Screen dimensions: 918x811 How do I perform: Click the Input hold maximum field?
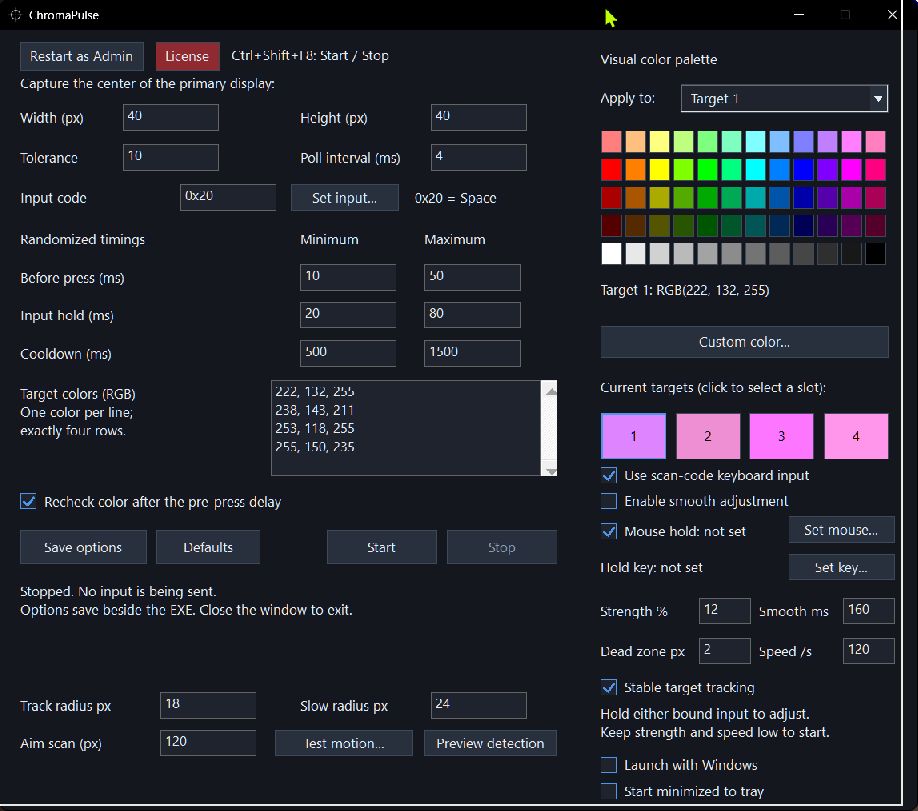(472, 315)
